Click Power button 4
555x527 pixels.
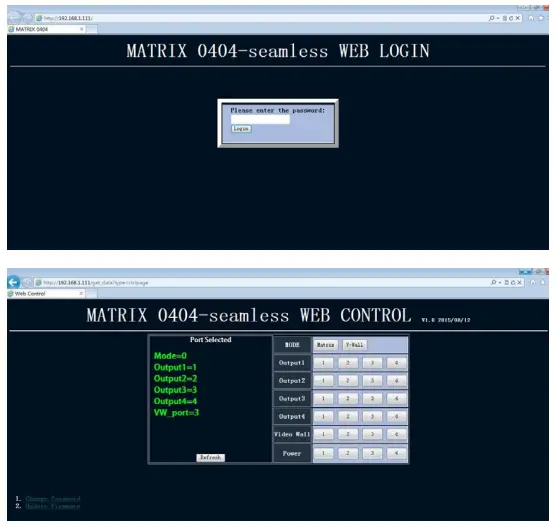coord(396,453)
